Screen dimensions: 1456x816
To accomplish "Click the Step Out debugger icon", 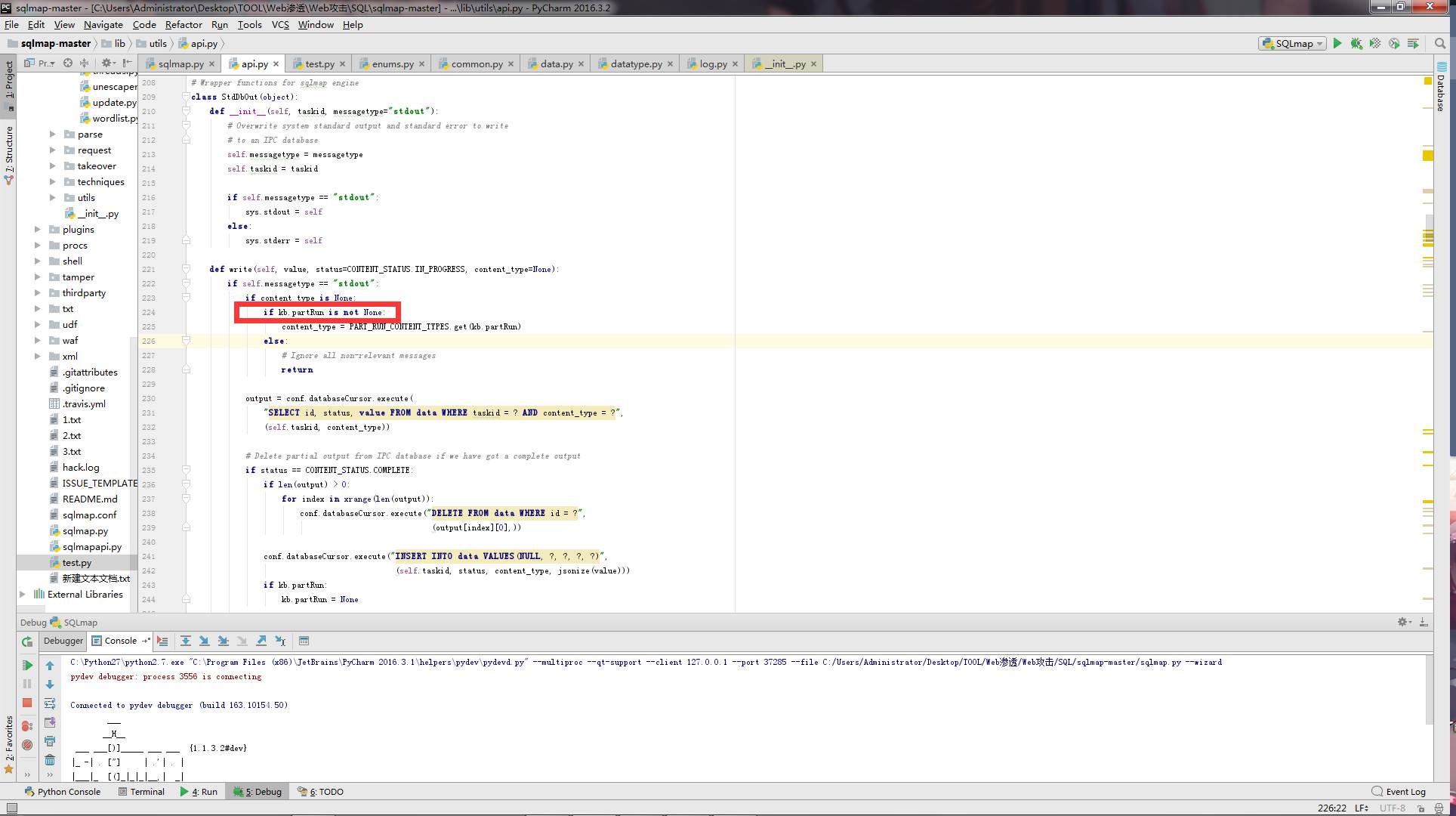I will (261, 641).
